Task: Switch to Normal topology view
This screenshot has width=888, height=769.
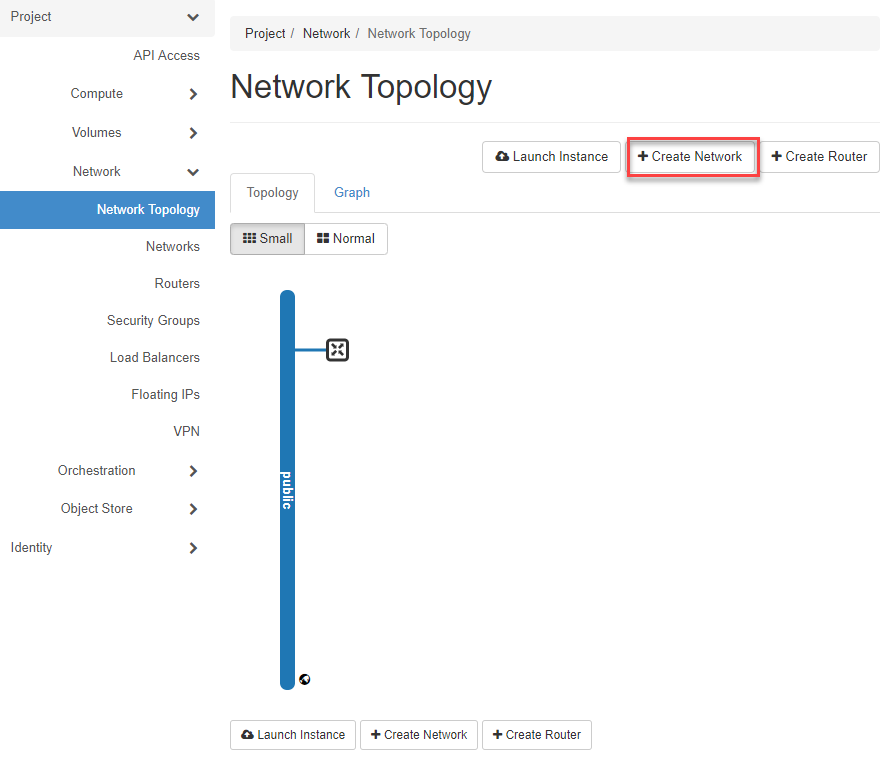Action: 346,239
